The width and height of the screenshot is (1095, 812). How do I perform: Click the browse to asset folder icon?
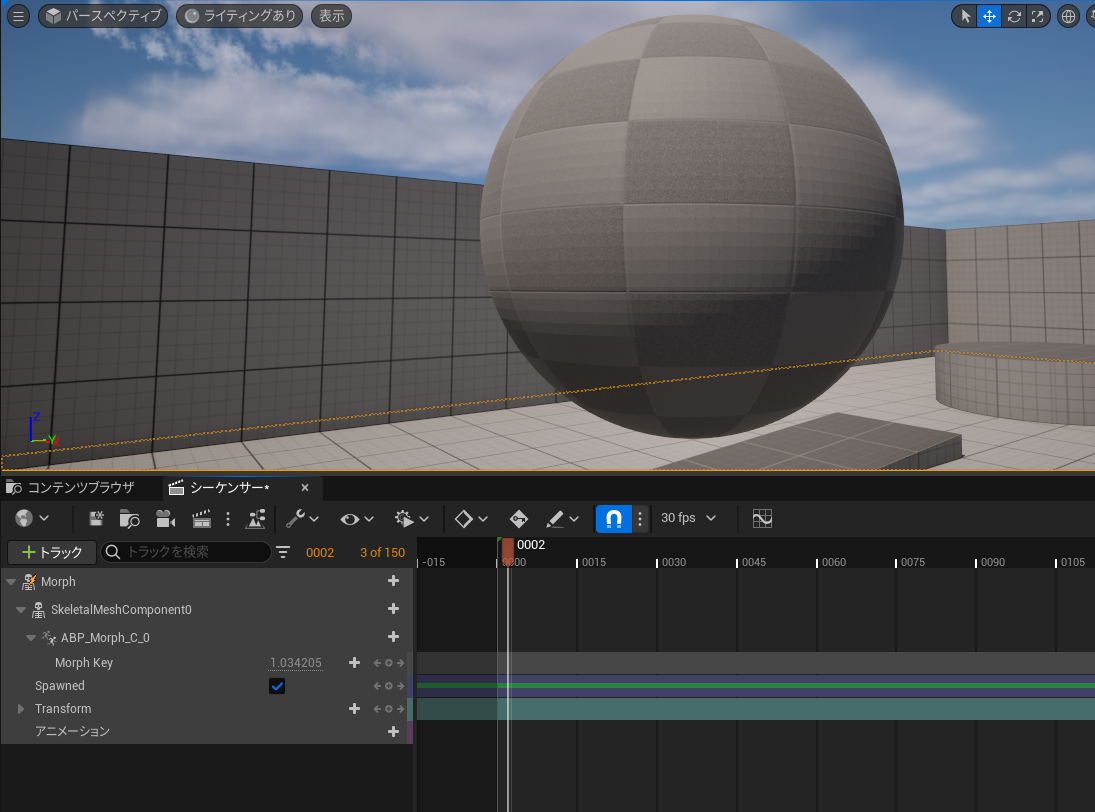coord(130,519)
